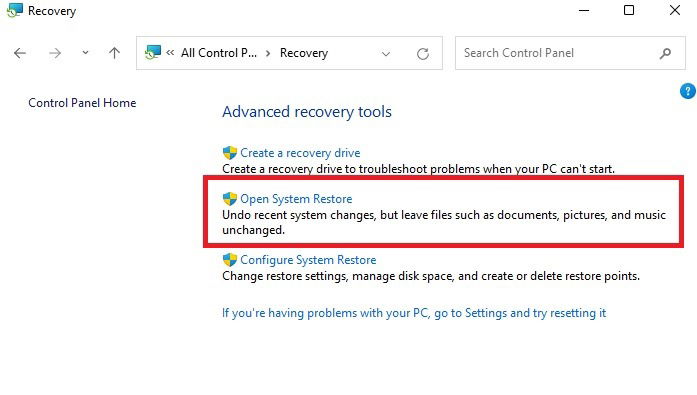
Task: Click the forward navigation arrow
Action: [55, 53]
